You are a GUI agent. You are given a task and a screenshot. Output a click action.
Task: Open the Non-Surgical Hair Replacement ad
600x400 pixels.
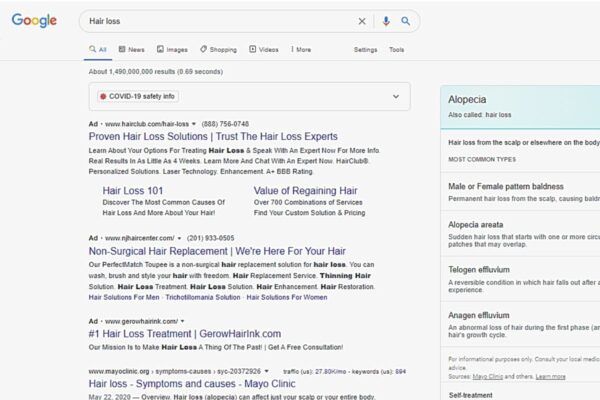click(217, 251)
